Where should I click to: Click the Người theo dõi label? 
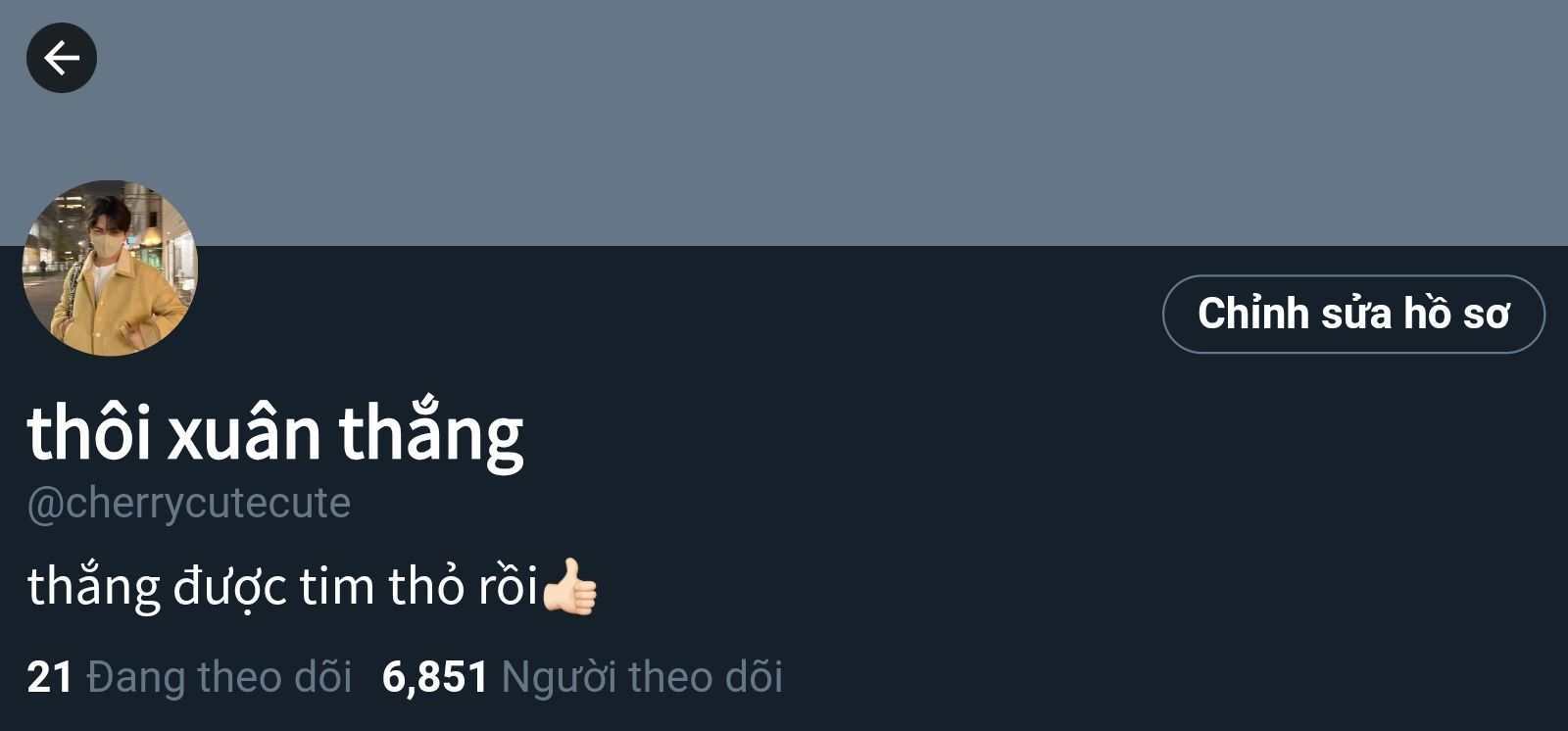[x=642, y=677]
